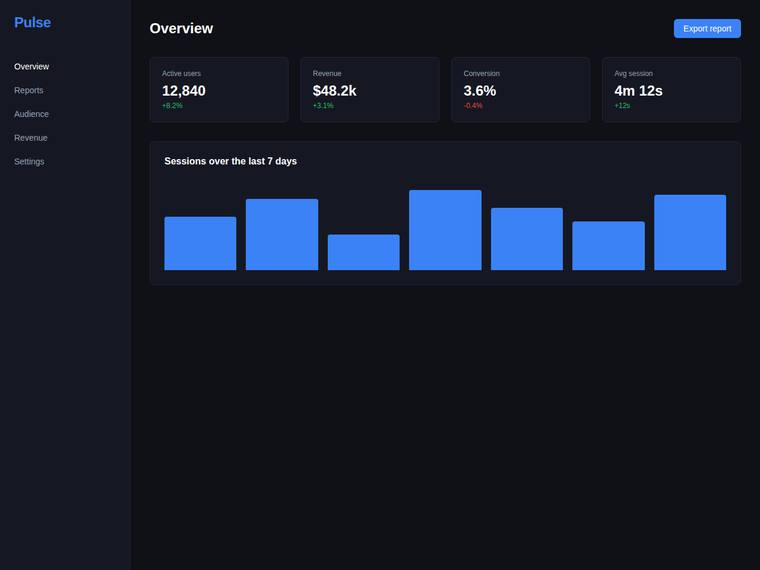Select Revenue in the sidebar

[31, 138]
